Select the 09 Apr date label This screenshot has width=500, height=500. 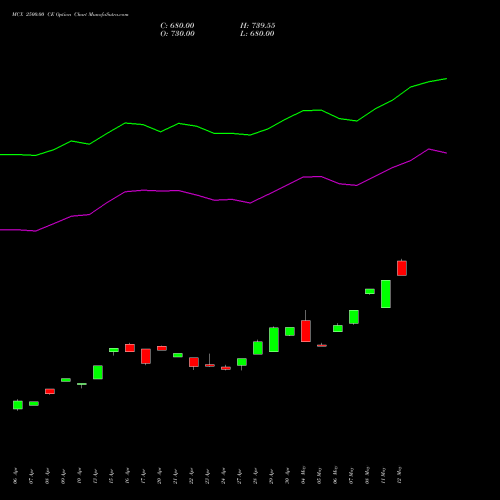pyautogui.click(x=63, y=476)
